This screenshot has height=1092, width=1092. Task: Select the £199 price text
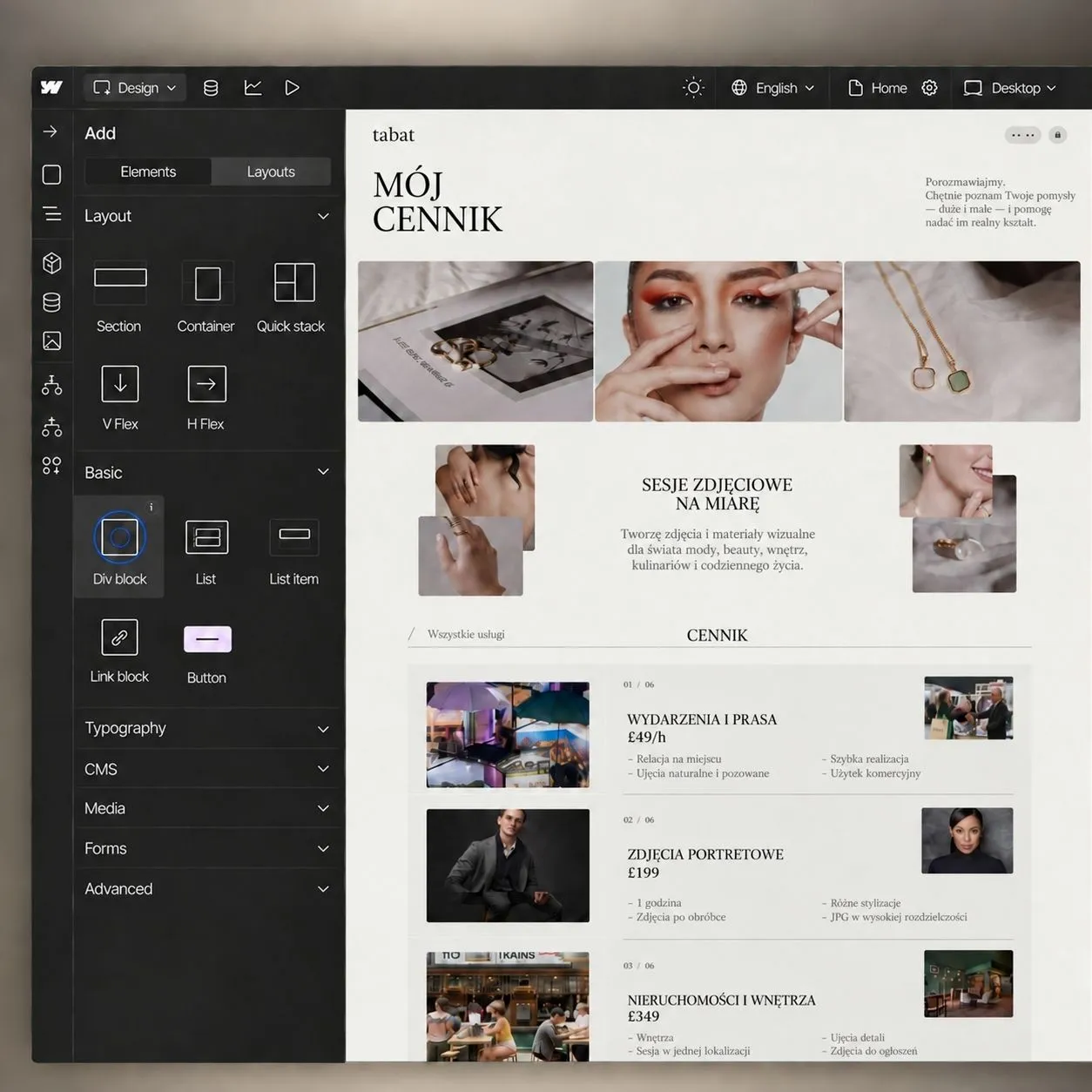(644, 873)
